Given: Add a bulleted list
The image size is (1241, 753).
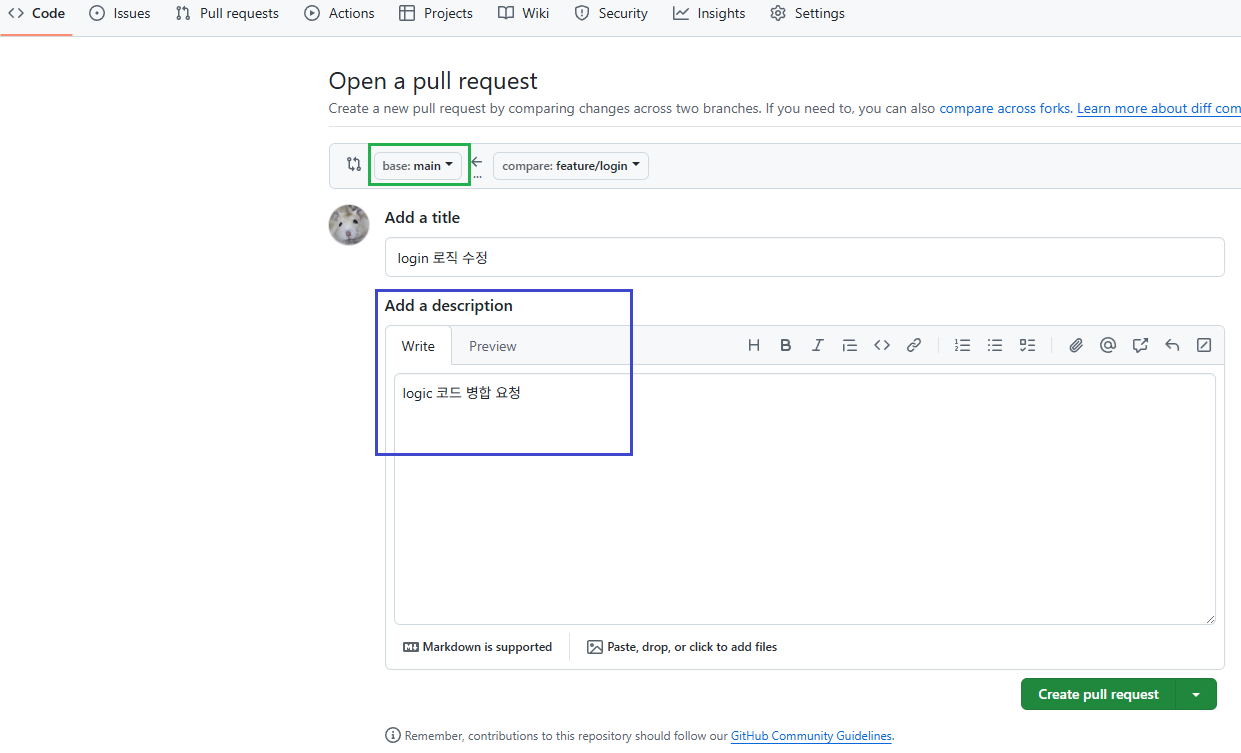Looking at the screenshot, I should 994,345.
